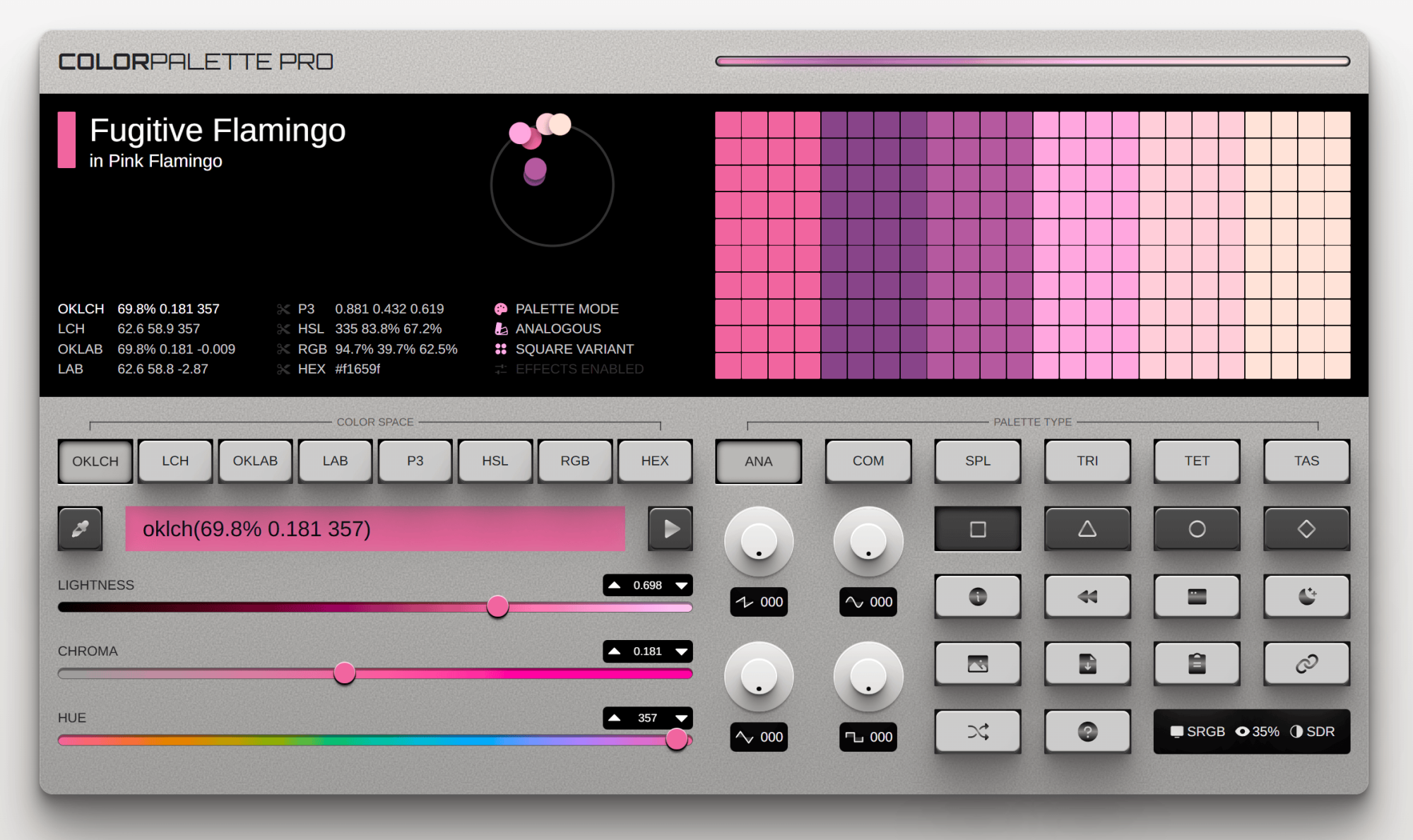This screenshot has width=1413, height=840.
Task: Open help with the question mark icon
Action: (x=1087, y=731)
